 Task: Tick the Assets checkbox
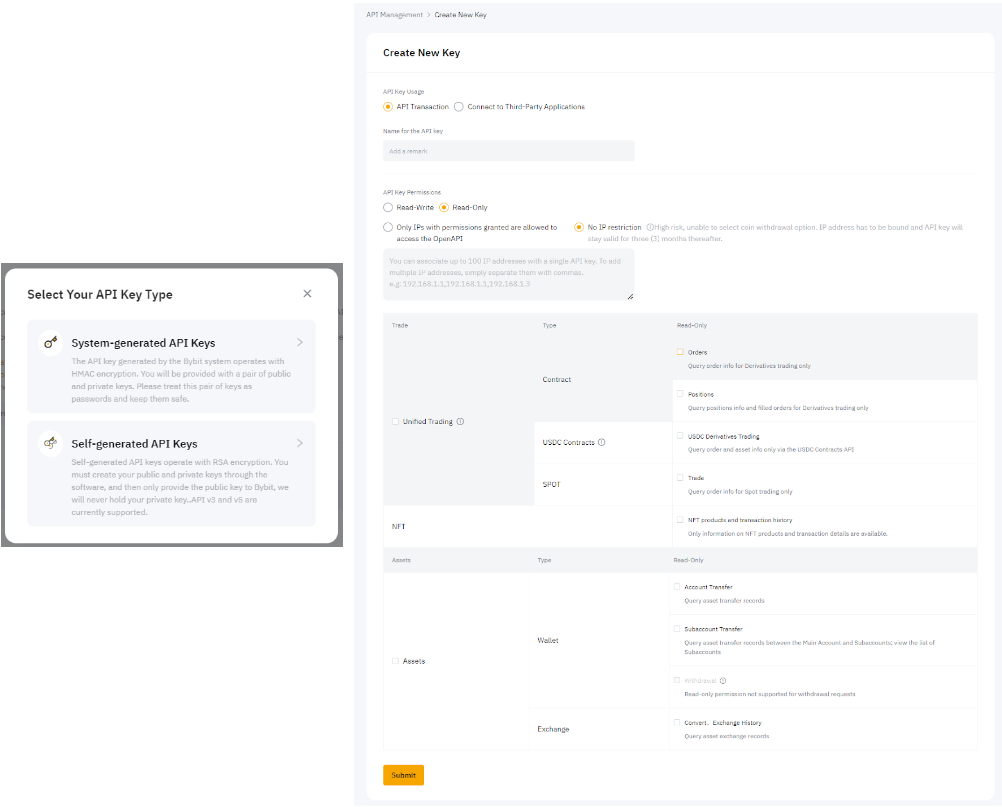(395, 661)
